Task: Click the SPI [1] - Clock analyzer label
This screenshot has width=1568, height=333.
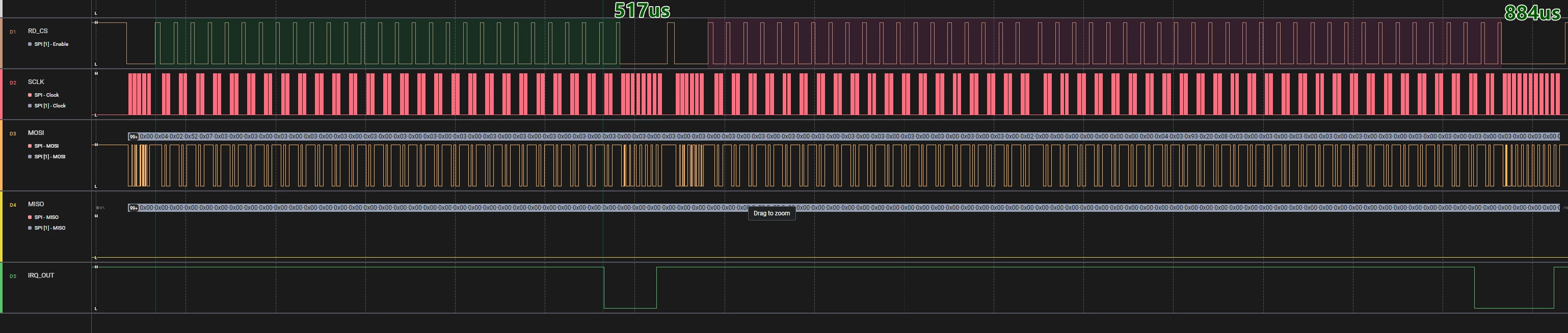Action: pos(50,106)
